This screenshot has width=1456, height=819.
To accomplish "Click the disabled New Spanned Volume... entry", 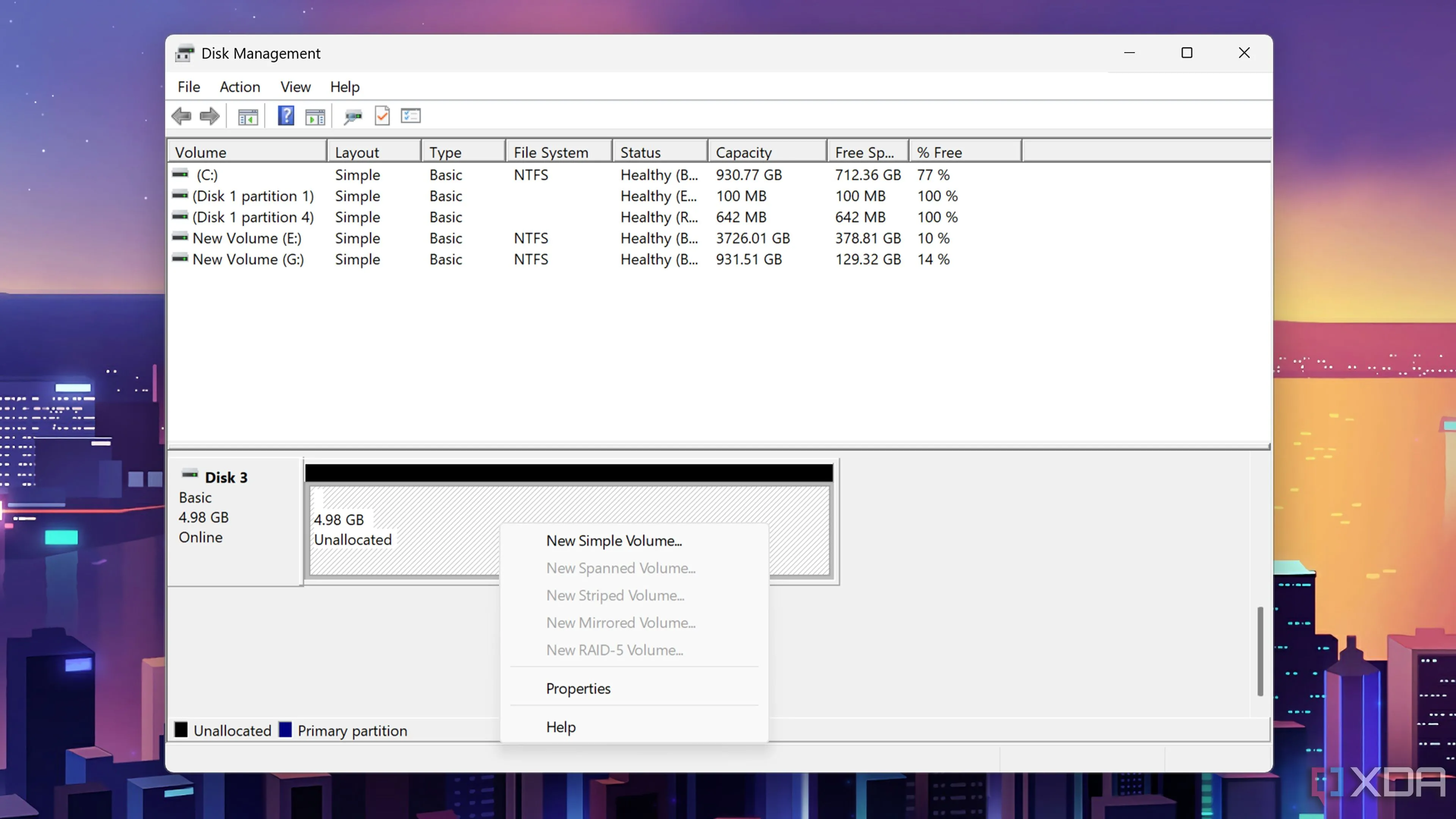I will 634,568.
